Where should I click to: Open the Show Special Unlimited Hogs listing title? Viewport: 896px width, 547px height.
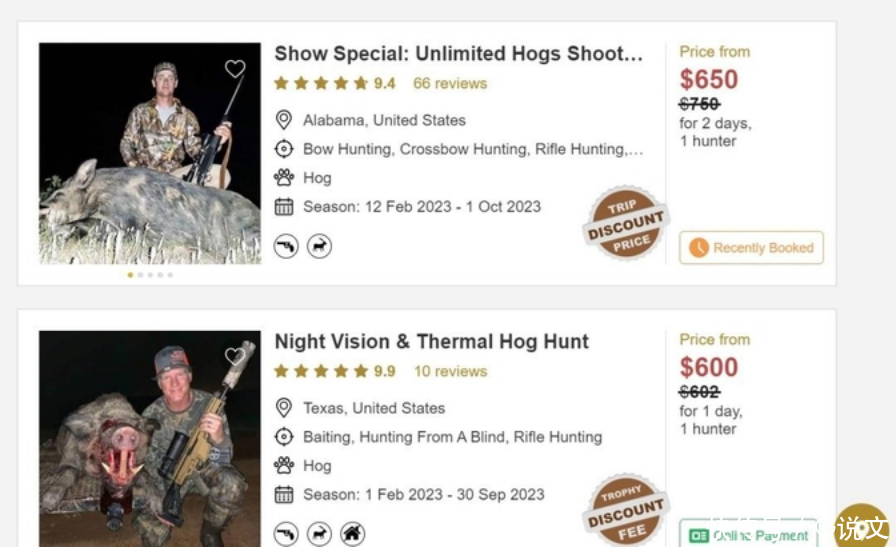click(x=459, y=54)
